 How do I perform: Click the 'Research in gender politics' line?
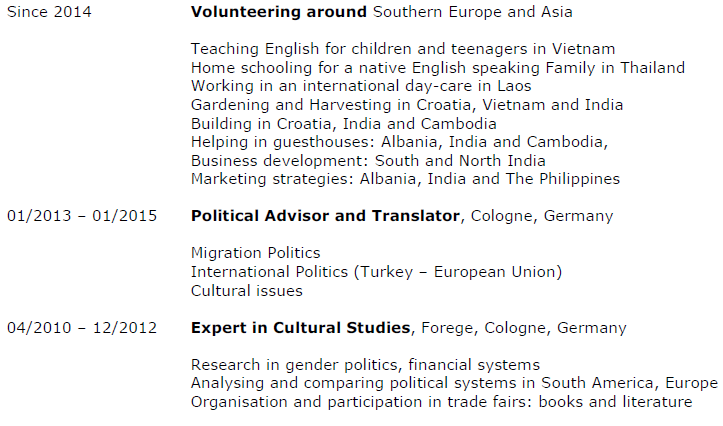(x=365, y=365)
